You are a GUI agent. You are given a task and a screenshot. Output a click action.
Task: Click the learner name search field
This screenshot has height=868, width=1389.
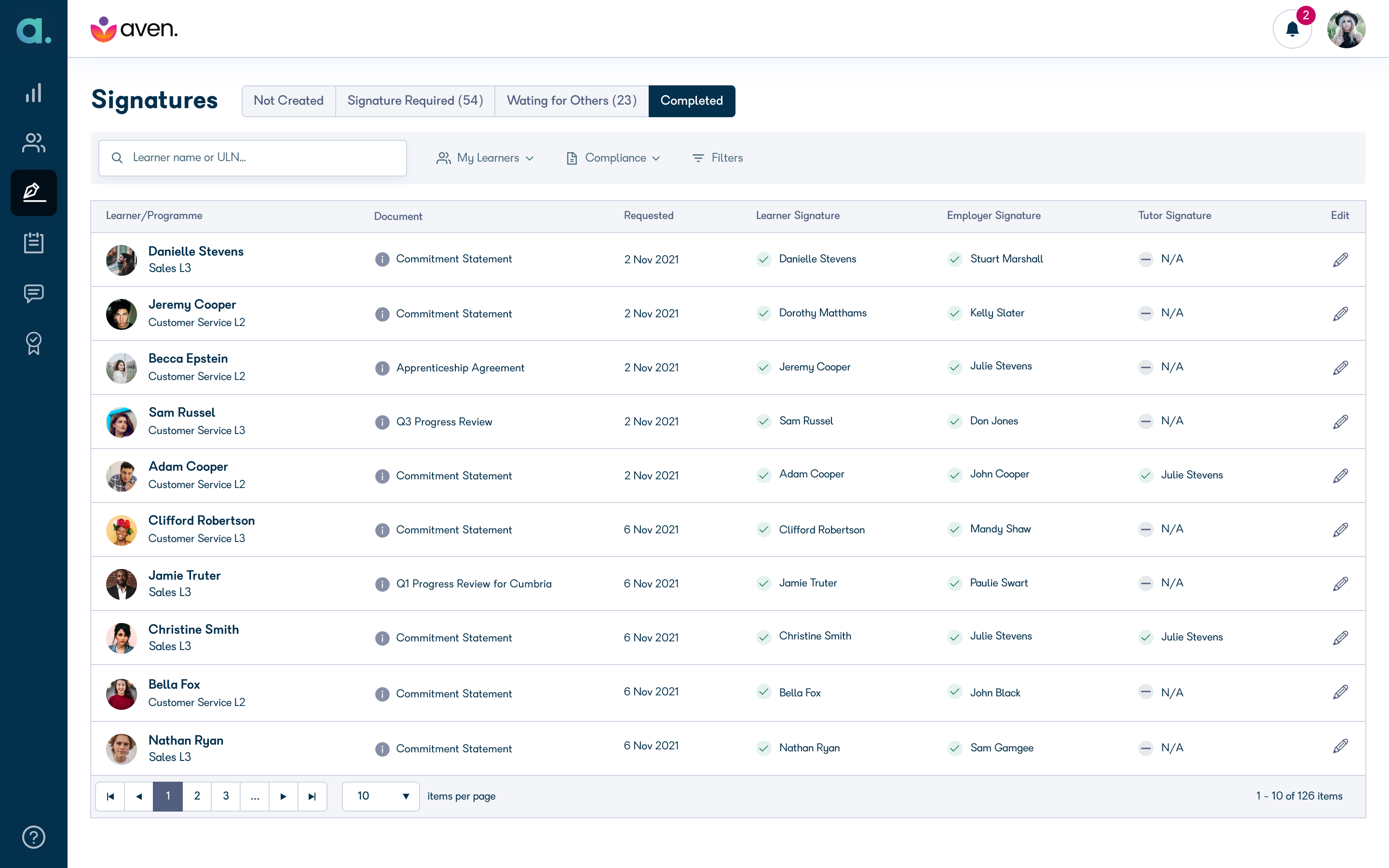tap(253, 158)
